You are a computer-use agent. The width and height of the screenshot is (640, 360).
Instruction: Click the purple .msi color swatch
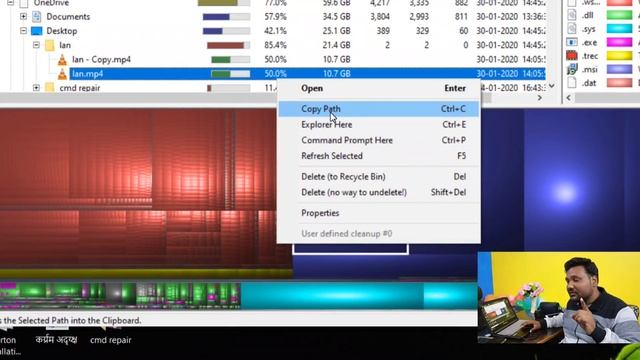pos(619,69)
